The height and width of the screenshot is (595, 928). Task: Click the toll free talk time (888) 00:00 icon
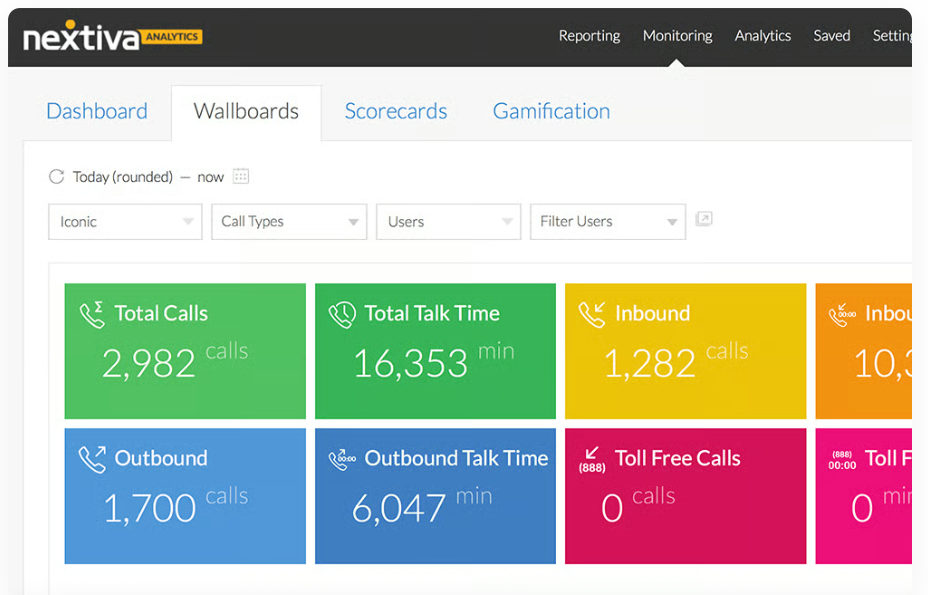842,460
